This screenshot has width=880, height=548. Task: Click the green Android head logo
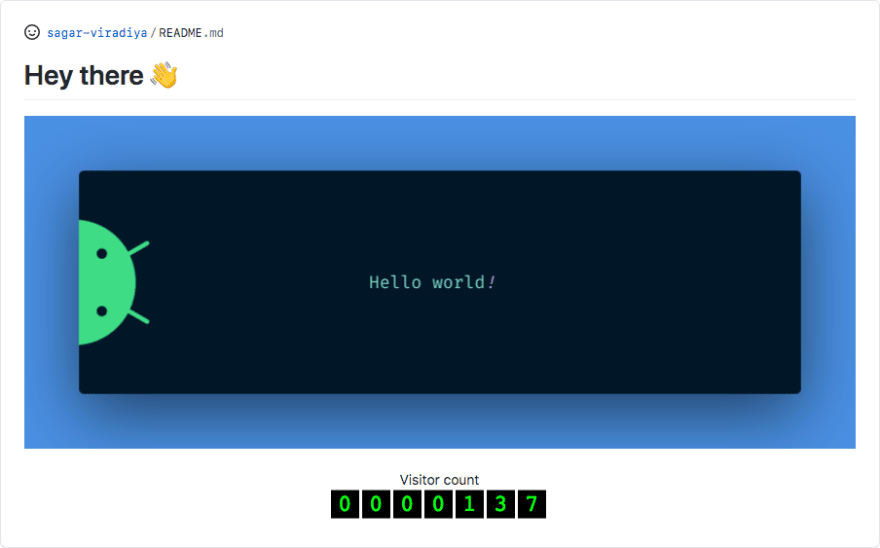[114, 282]
